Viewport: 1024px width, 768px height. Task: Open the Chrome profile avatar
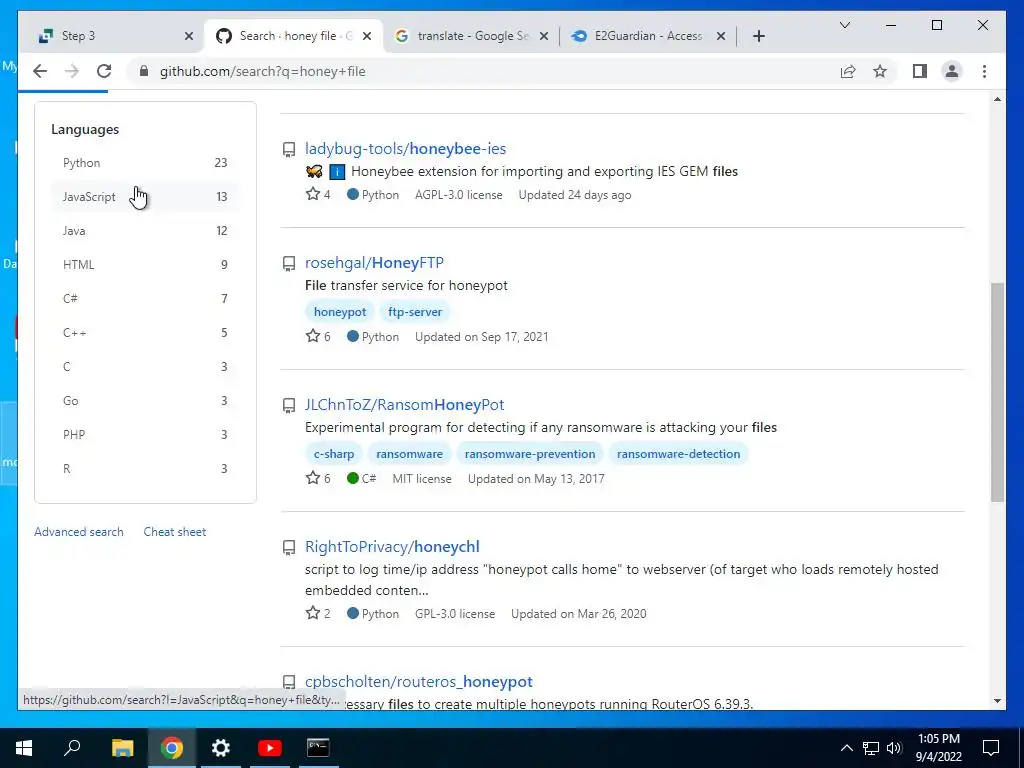point(952,71)
